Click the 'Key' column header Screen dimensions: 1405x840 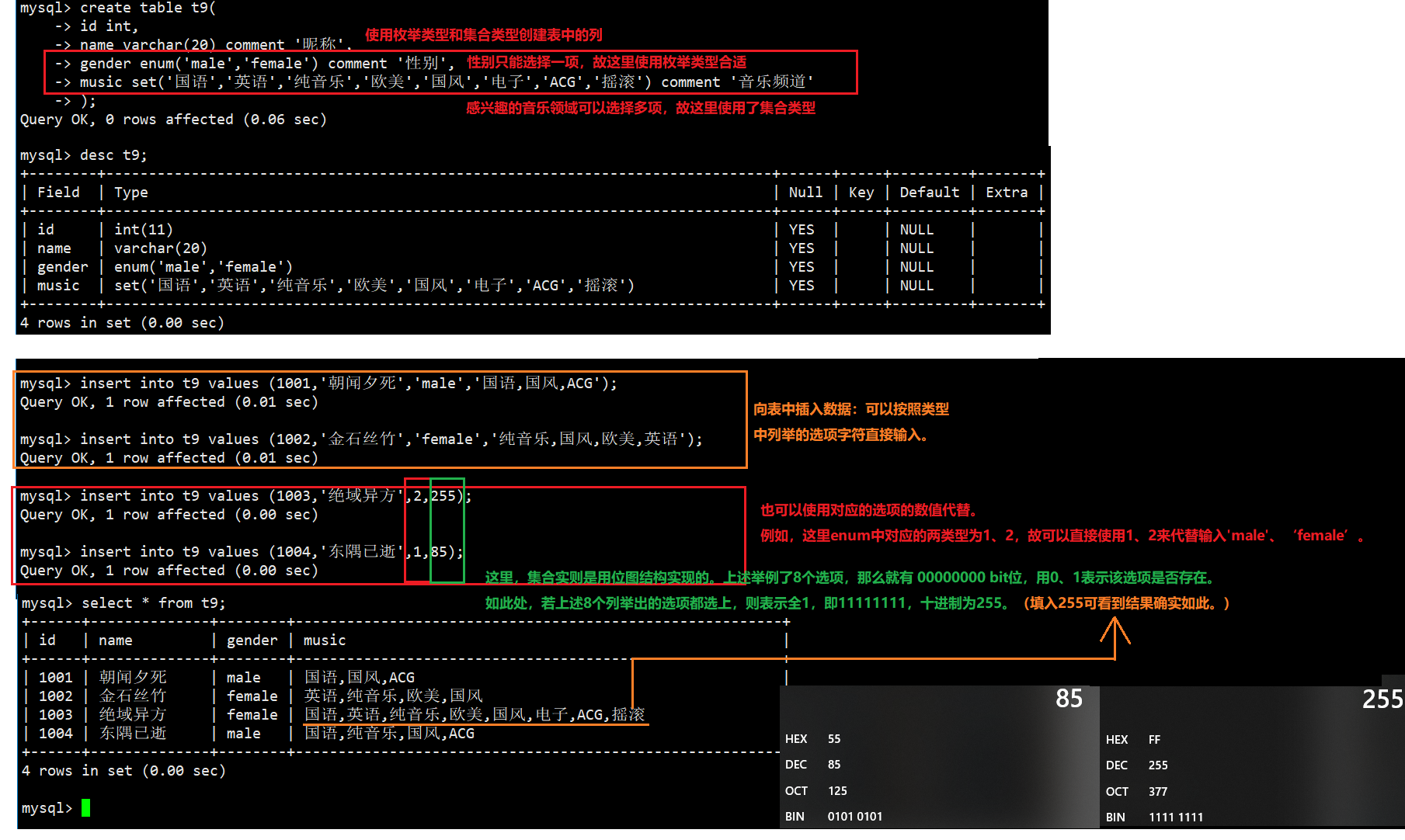(861, 193)
